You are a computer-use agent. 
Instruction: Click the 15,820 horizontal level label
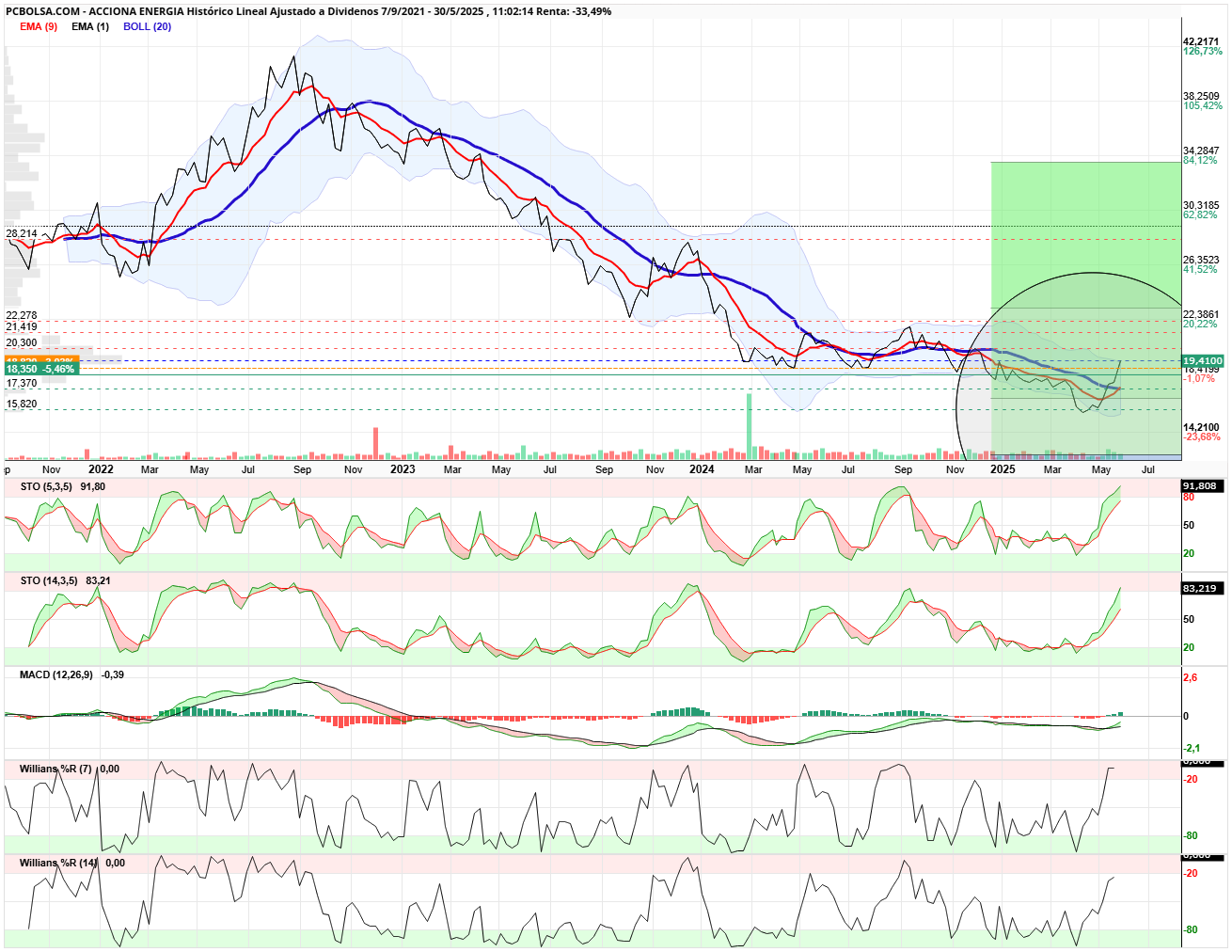click(22, 405)
